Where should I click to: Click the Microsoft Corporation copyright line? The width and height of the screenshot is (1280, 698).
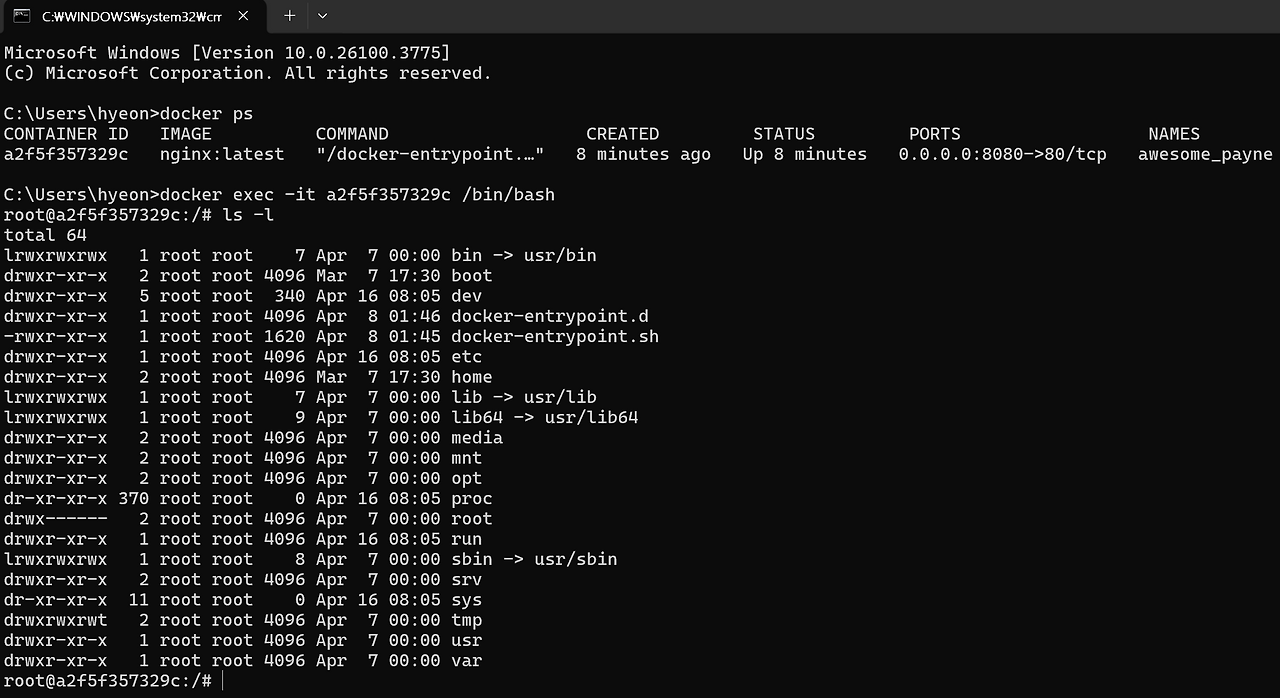click(x=248, y=73)
